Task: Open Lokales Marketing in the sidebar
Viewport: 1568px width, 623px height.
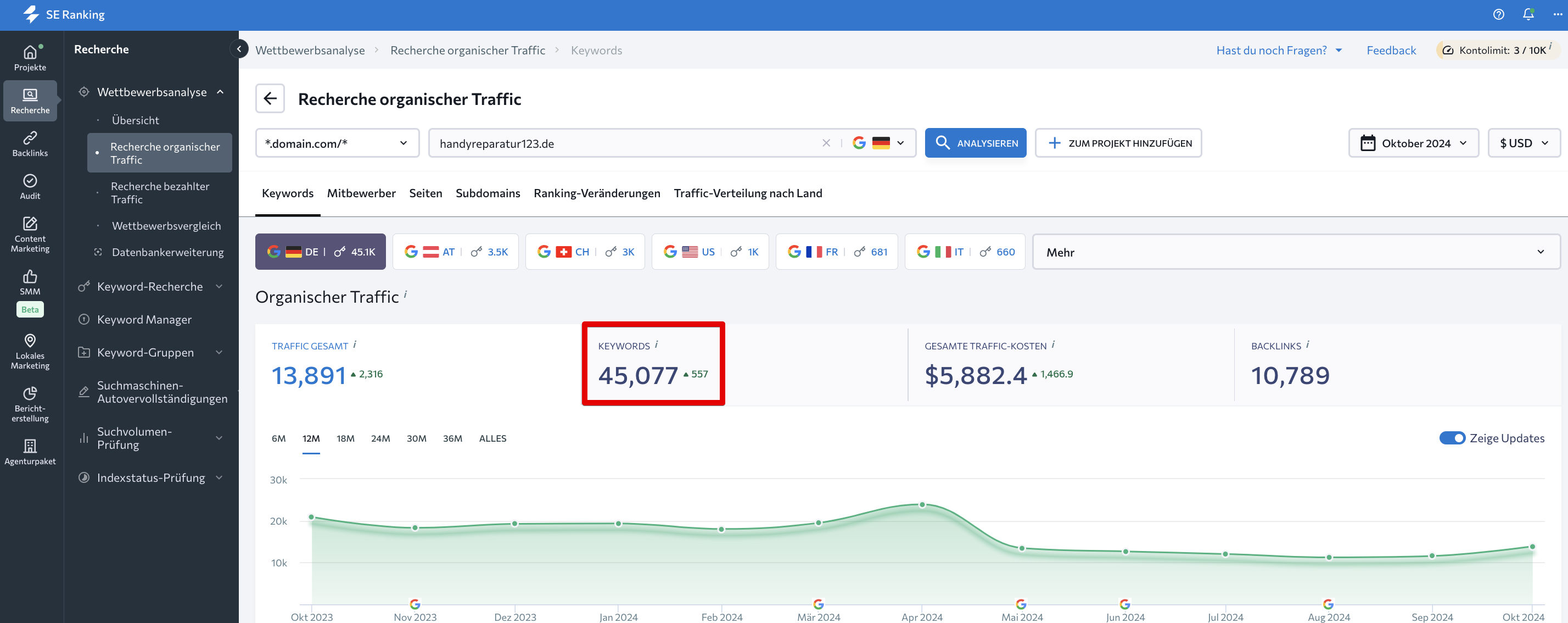Action: [x=30, y=352]
